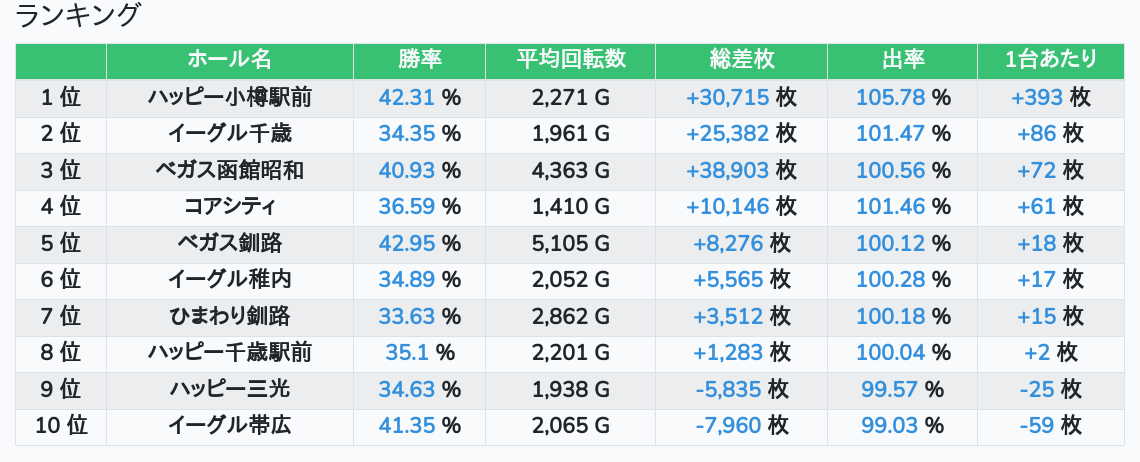Select the 総差枚 column header
This screenshot has width=1140, height=462.
coord(741,60)
